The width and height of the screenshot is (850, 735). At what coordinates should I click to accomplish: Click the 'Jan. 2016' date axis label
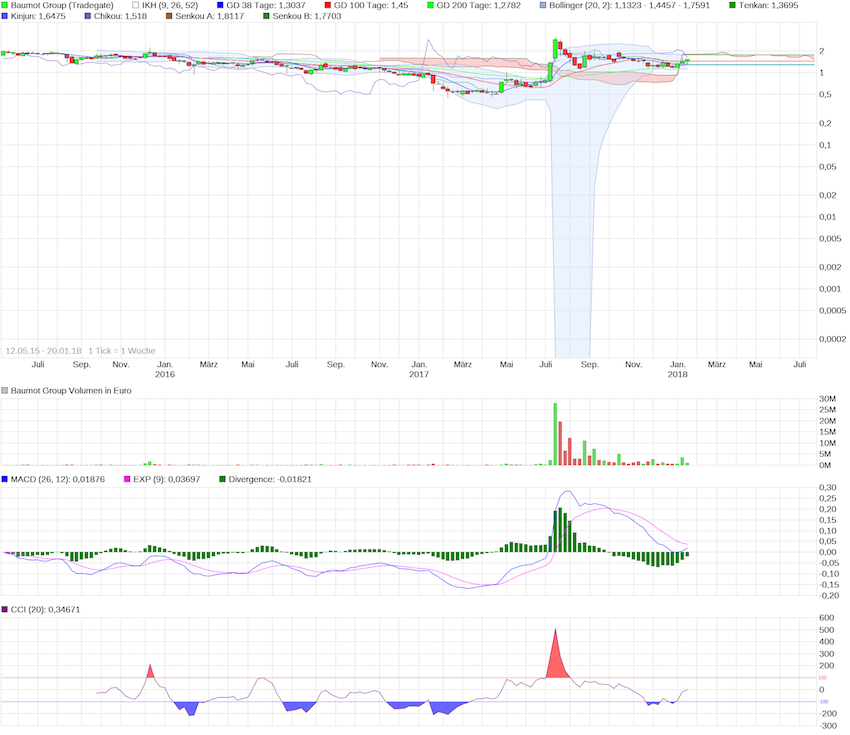tap(165, 369)
